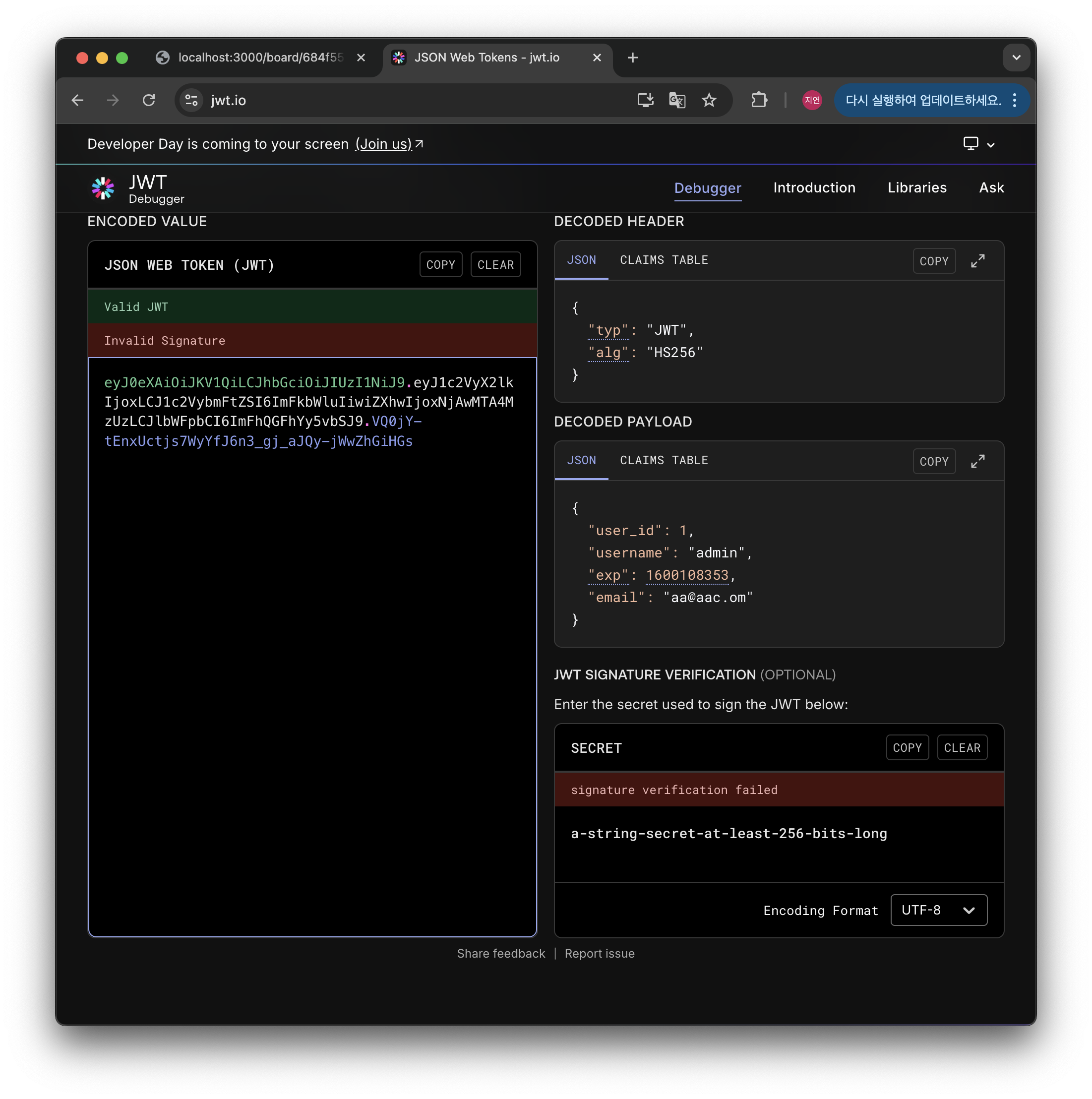
Task: Expand the decoded header panel to fullscreen
Action: (x=977, y=261)
